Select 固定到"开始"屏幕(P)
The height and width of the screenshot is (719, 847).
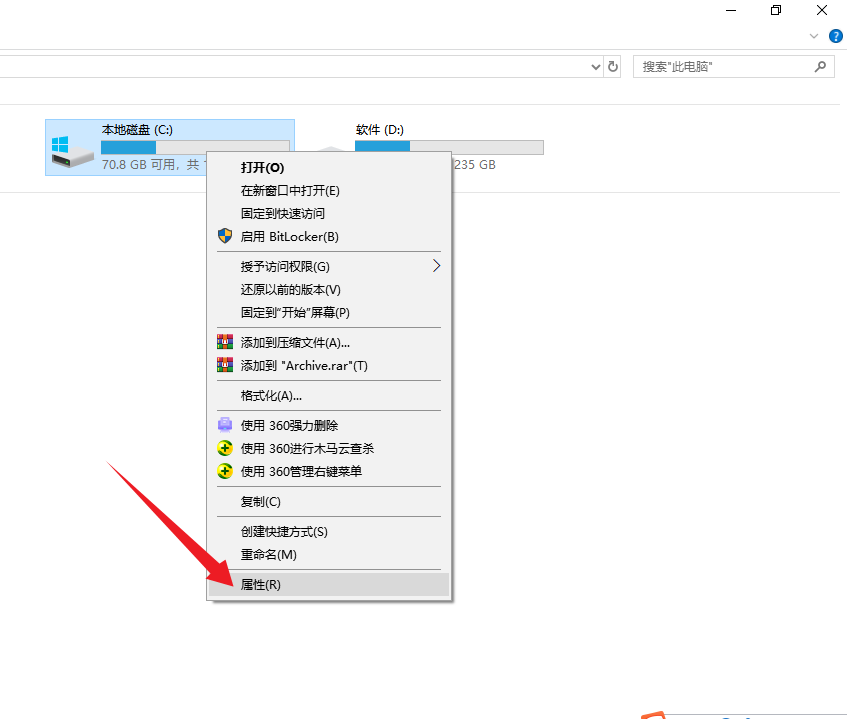[x=329, y=312]
